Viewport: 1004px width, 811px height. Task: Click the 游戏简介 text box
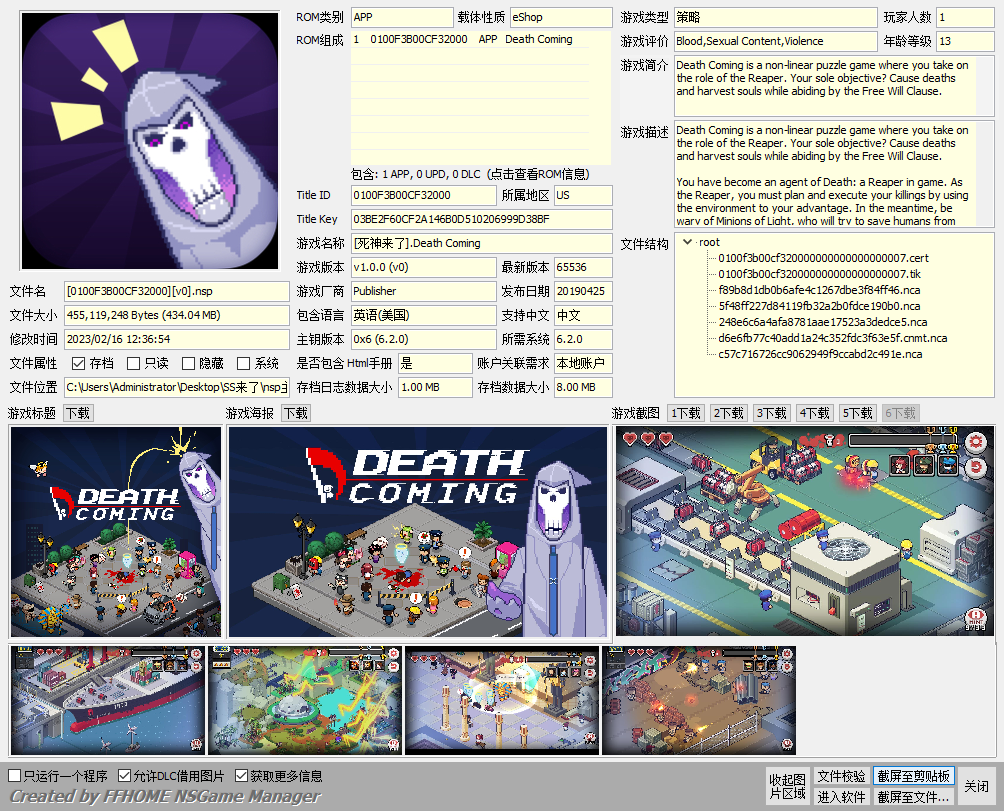pyautogui.click(x=834, y=86)
